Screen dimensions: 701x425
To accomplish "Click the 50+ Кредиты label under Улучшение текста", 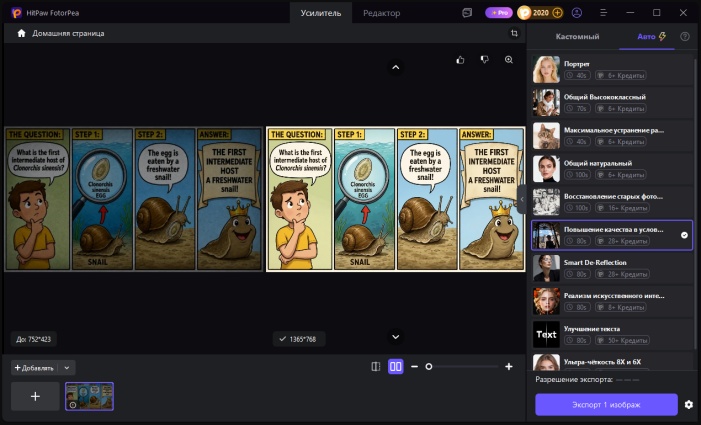I will pos(623,341).
